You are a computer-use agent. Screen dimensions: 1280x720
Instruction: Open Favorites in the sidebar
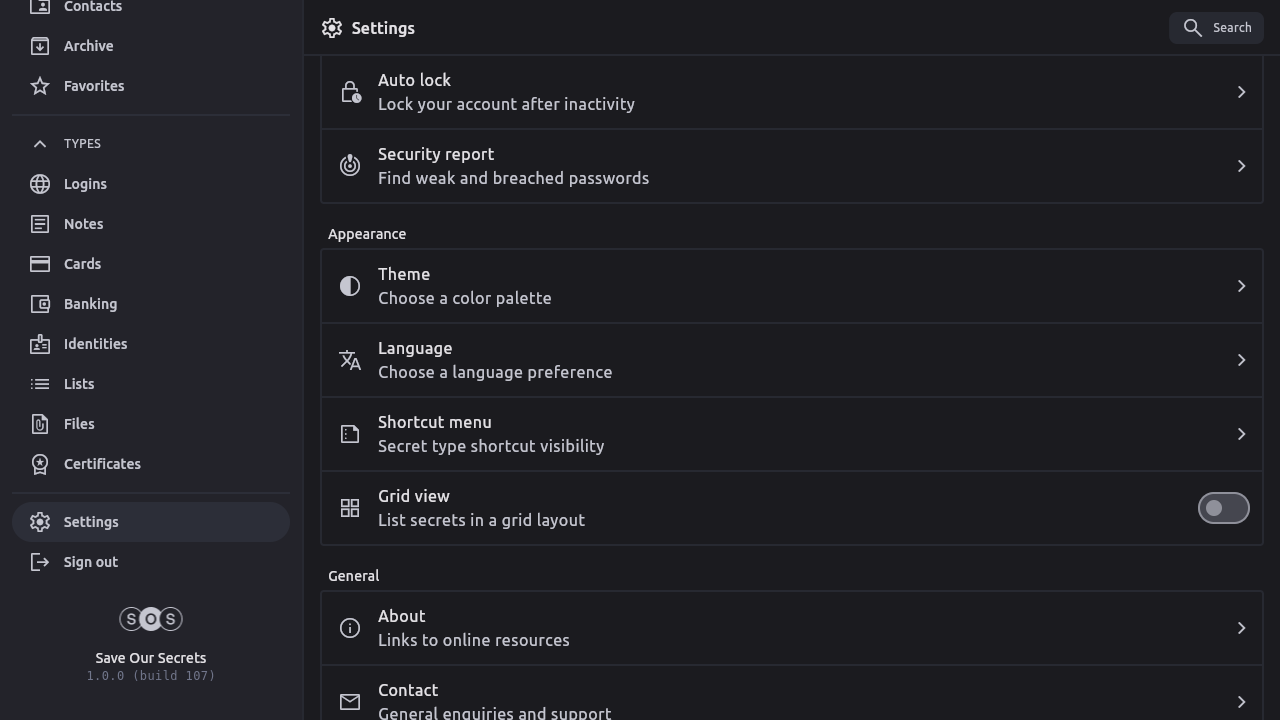(x=93, y=86)
